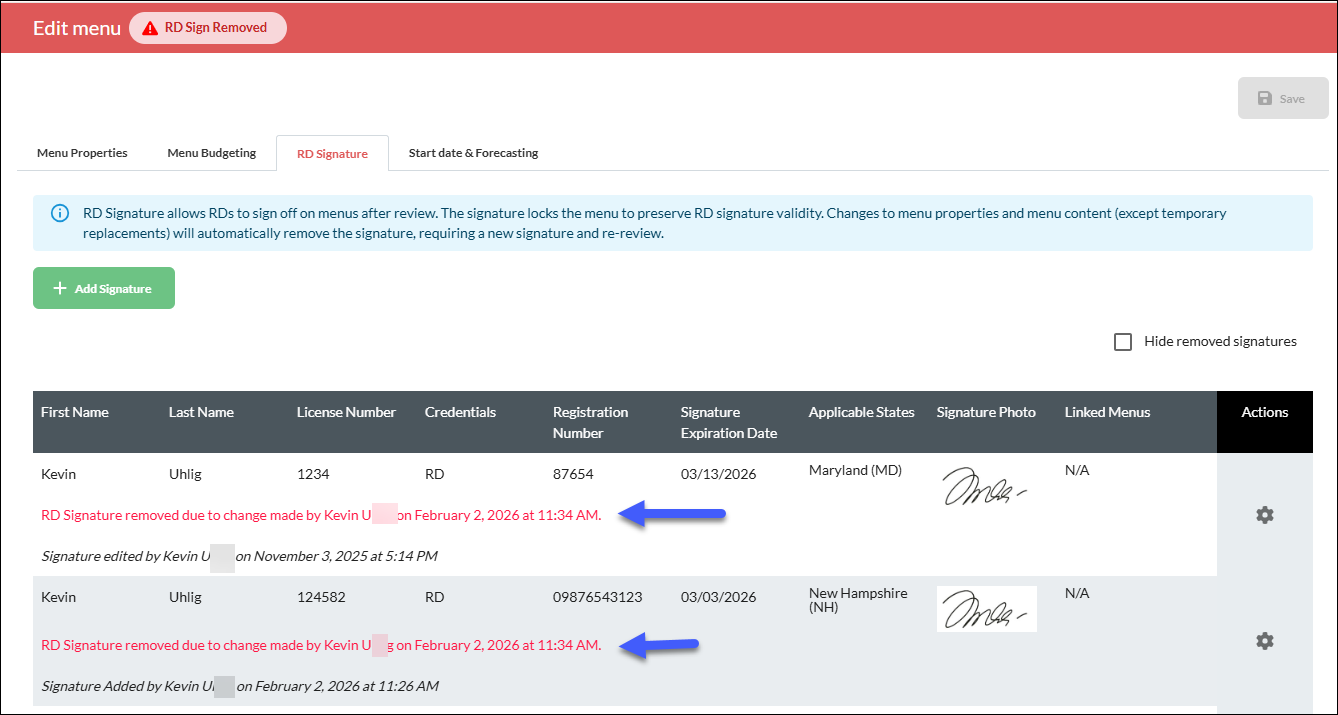
Task: Click 'Signature edited by' November 3 note
Action: pos(239,556)
